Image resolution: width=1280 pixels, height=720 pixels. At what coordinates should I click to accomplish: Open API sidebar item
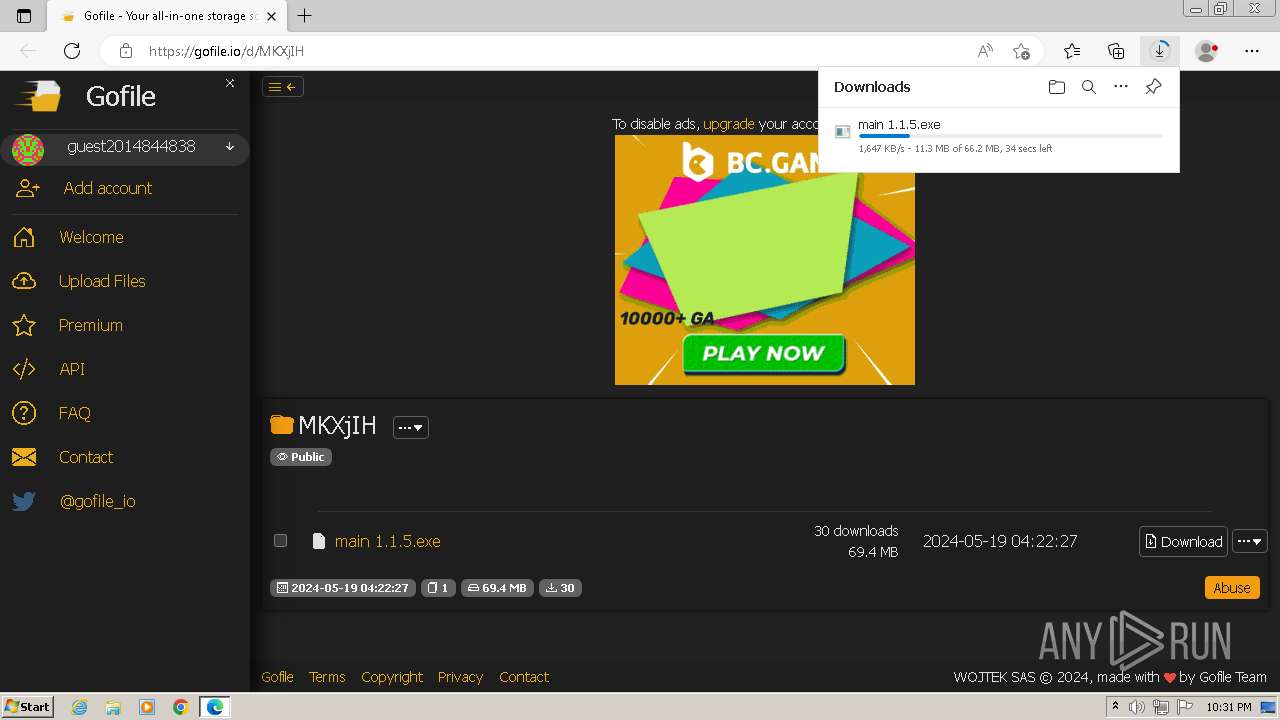[72, 369]
